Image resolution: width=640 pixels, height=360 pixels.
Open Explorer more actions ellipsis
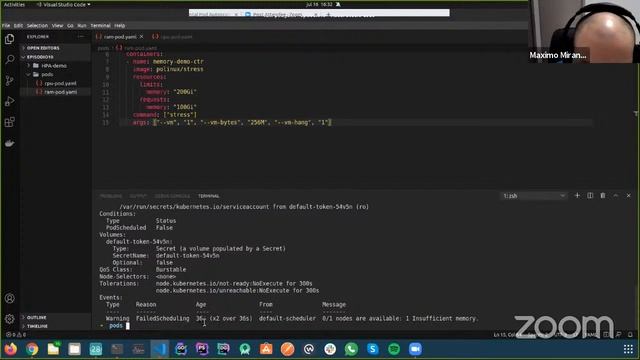tap(81, 37)
